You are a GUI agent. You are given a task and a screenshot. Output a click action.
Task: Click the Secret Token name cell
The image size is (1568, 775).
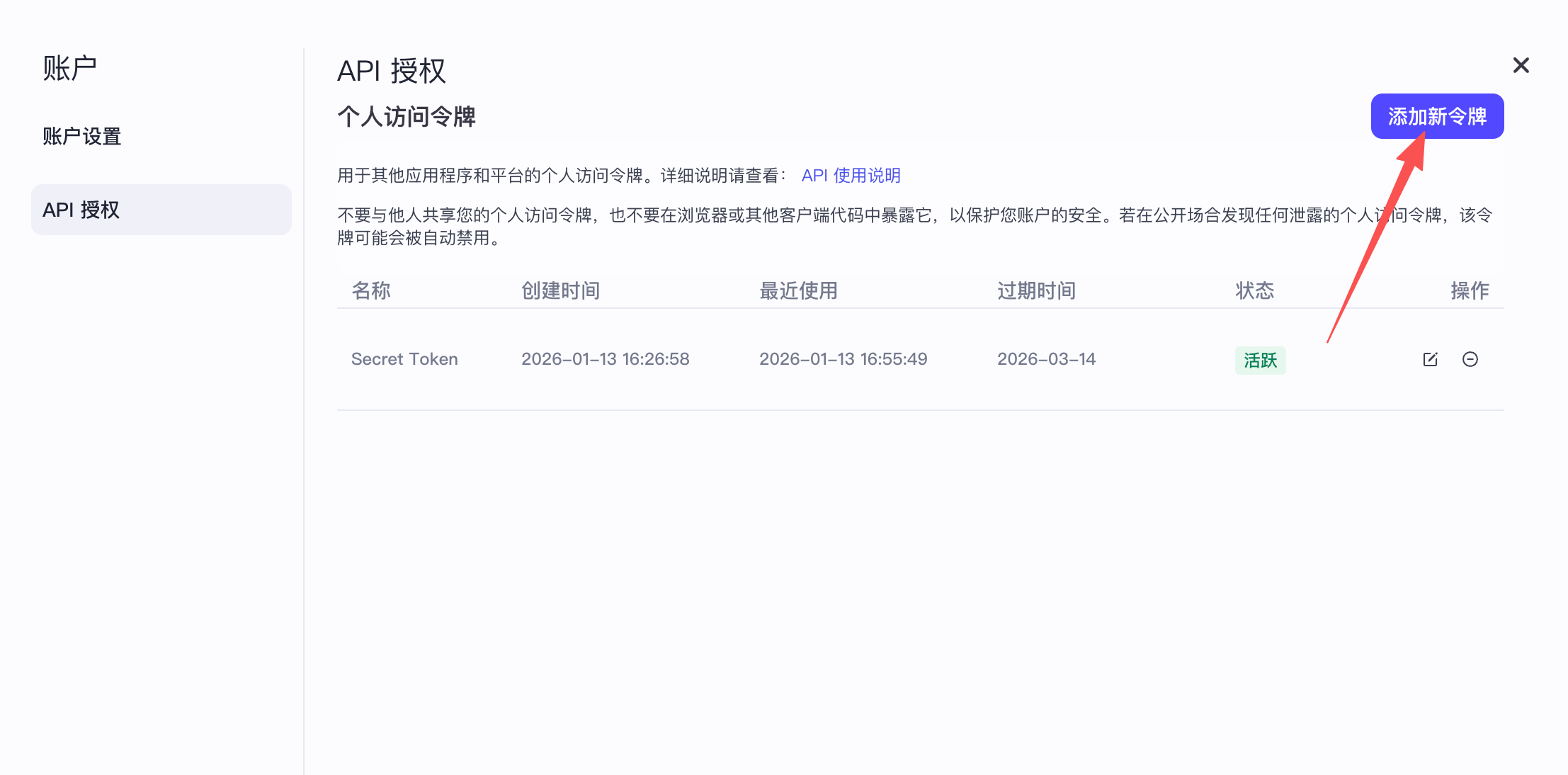point(404,359)
